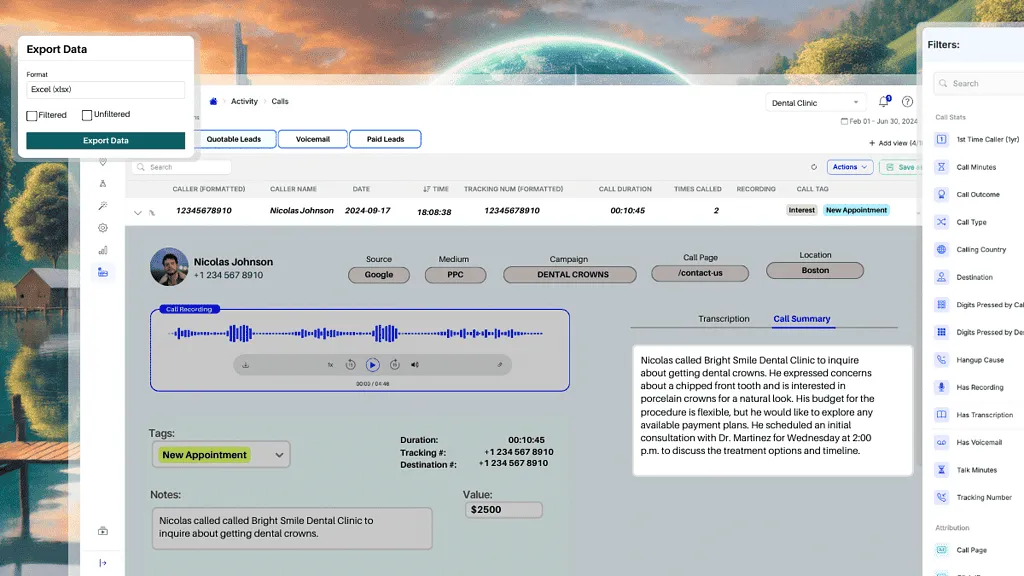The height and width of the screenshot is (576, 1024).
Task: Open the flask sidebar icon
Action: click(103, 184)
